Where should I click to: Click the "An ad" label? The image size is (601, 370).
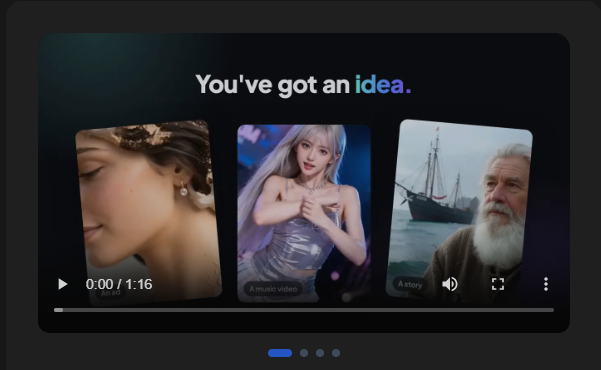111,293
